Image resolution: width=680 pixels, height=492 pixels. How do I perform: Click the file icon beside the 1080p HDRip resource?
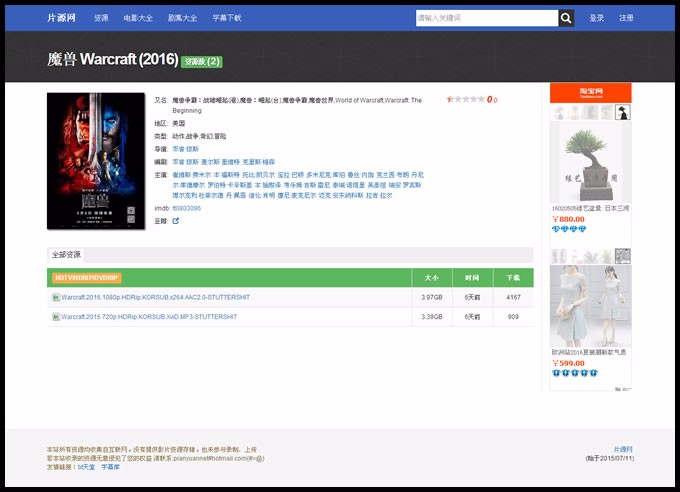click(x=56, y=297)
